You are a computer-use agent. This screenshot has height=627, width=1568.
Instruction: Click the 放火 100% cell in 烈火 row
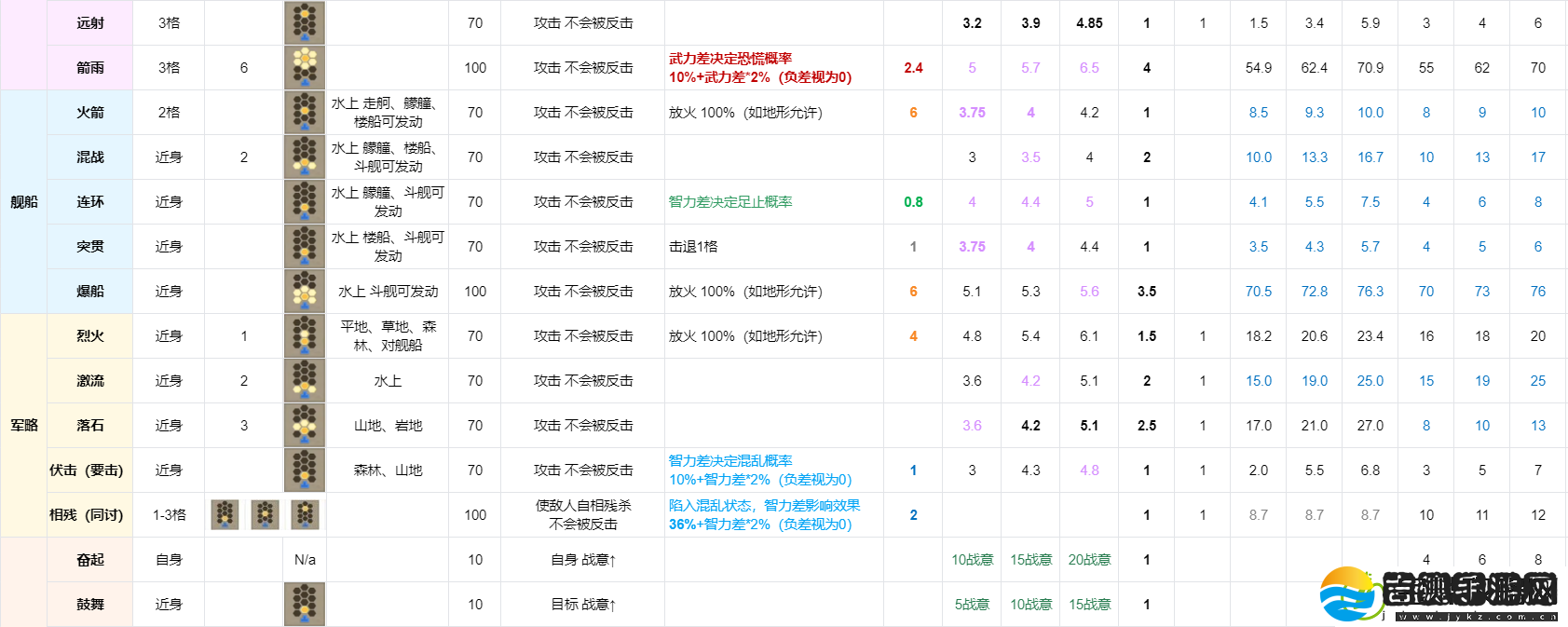(774, 336)
